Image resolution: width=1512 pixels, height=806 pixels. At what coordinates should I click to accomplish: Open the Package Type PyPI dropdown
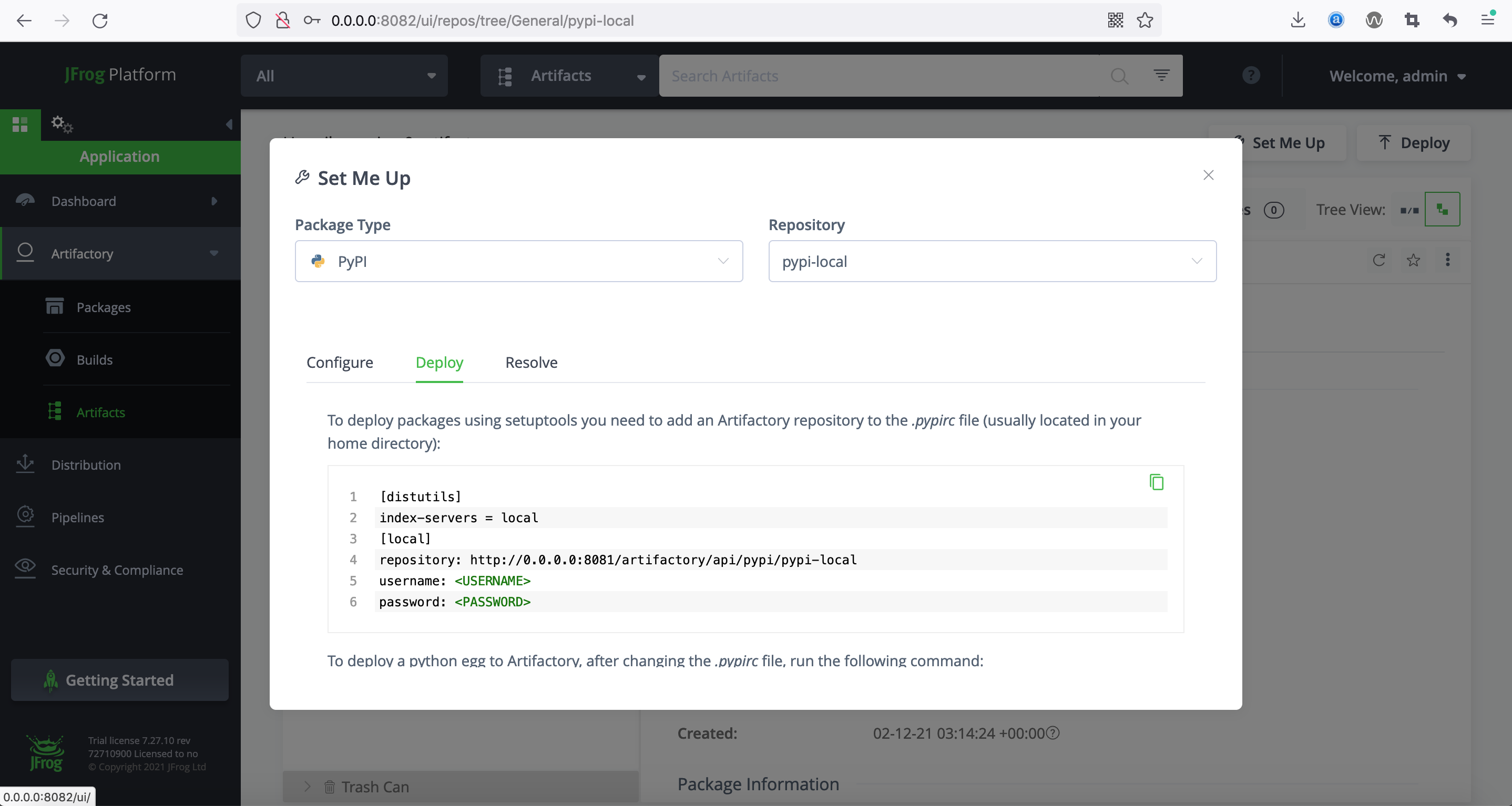518,261
